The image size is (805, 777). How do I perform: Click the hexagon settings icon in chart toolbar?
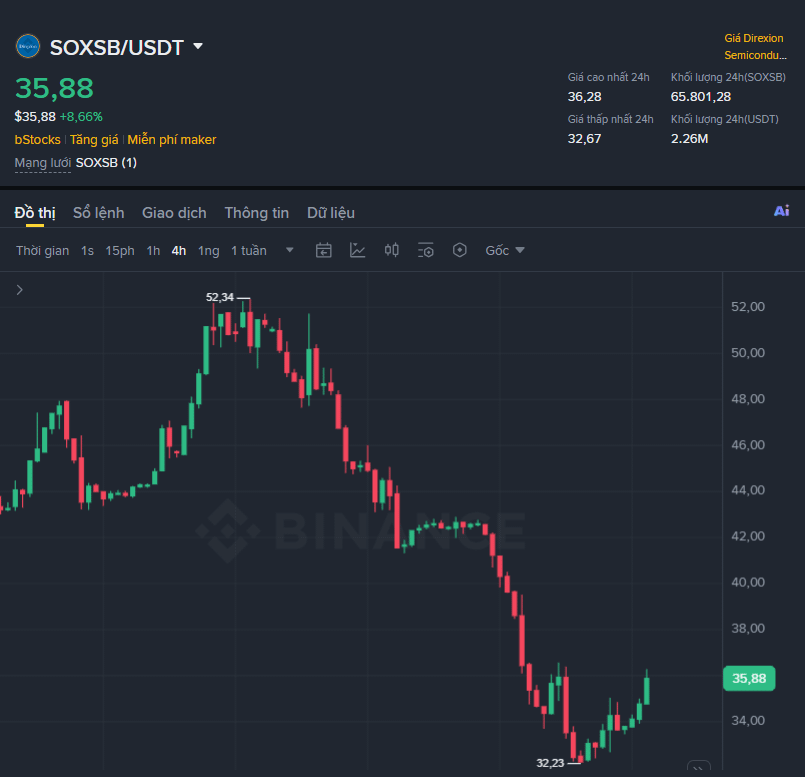[459, 250]
